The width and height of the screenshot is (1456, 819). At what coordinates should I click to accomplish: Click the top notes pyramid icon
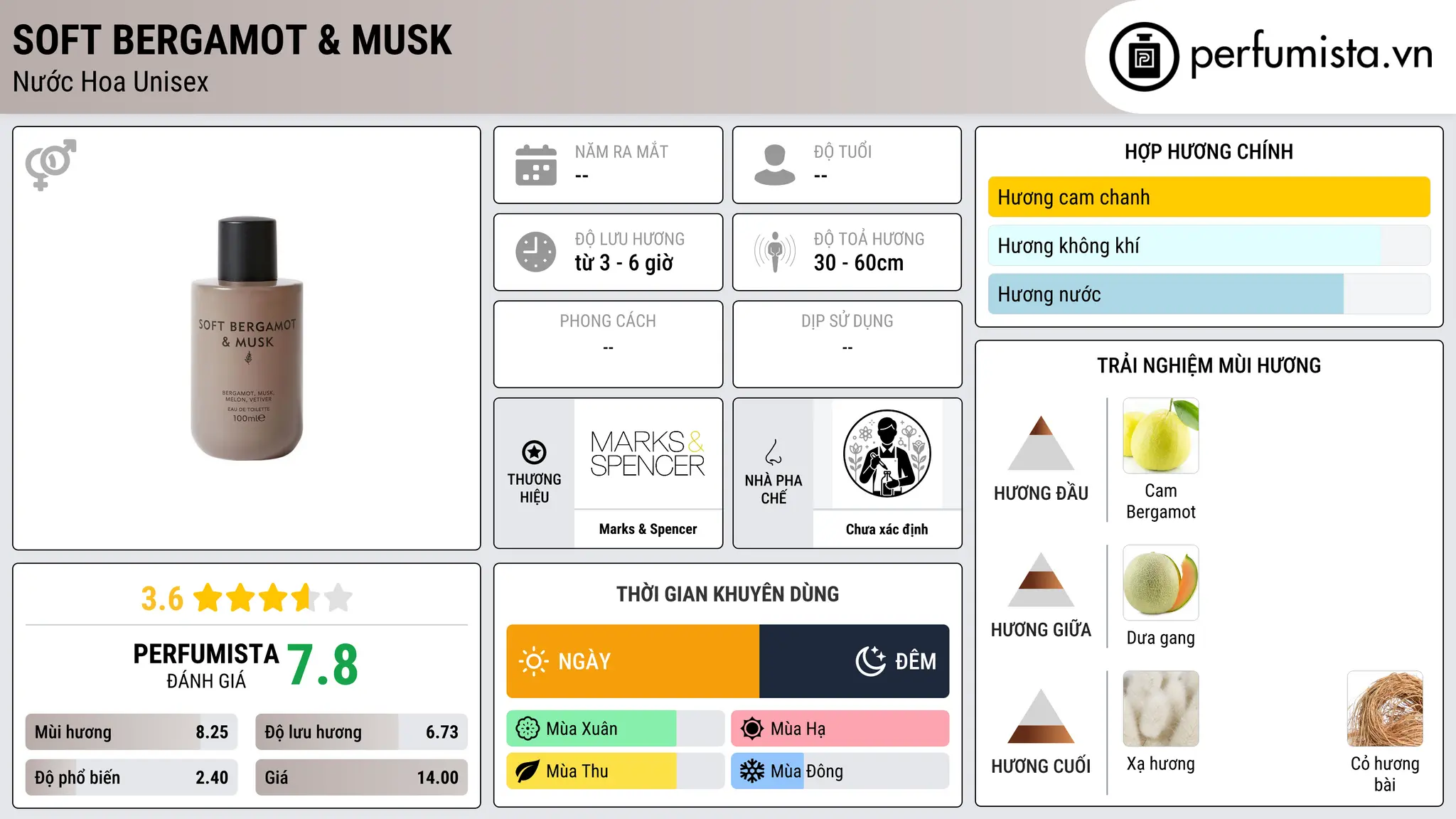[1041, 443]
